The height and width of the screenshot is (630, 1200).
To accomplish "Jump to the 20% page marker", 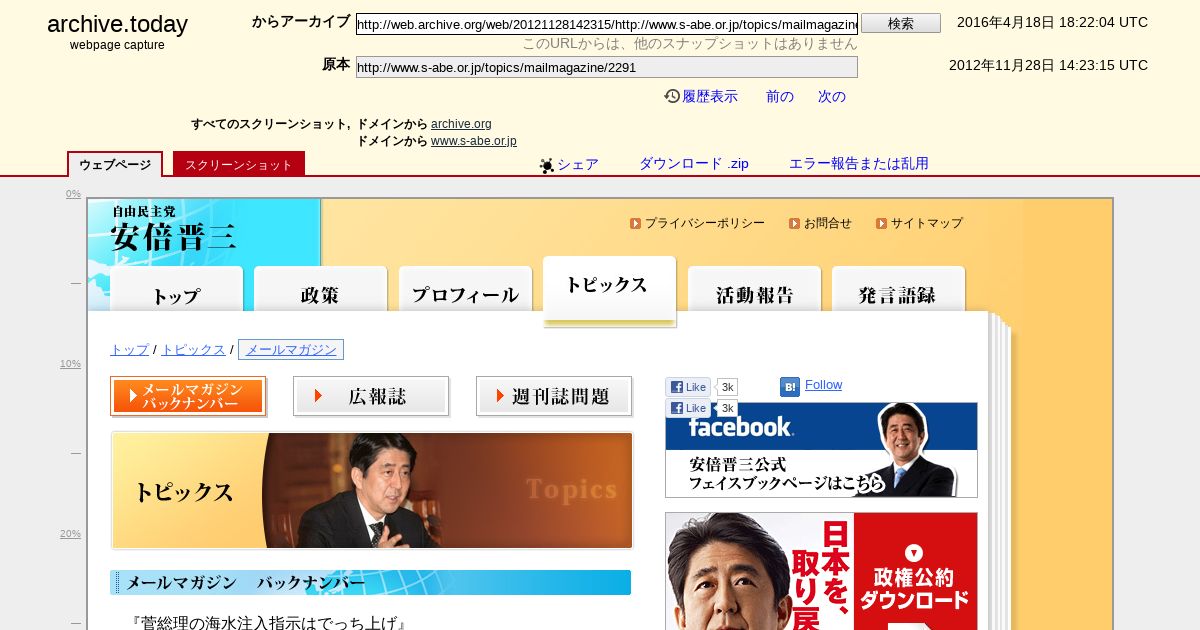I will click(70, 534).
